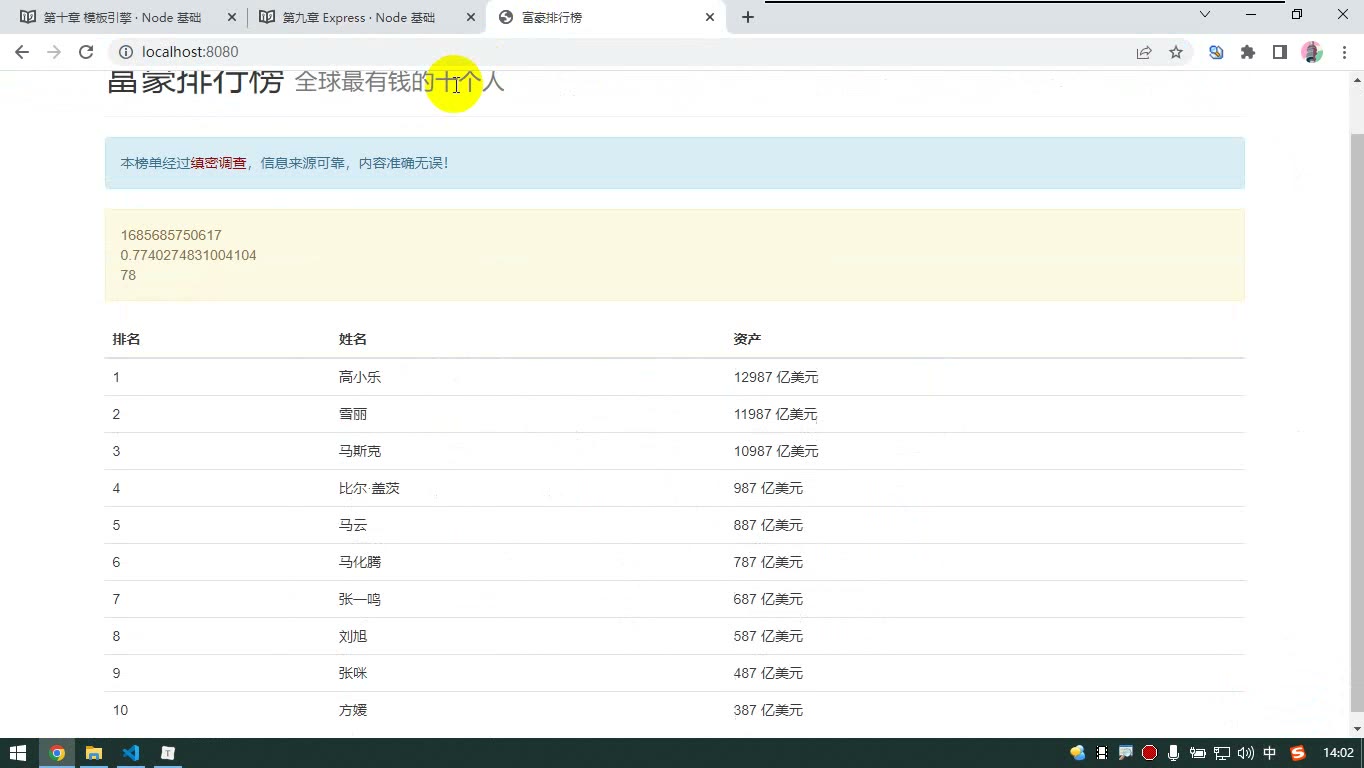Reload the localhost page
The height and width of the screenshot is (768, 1364).
(x=86, y=52)
